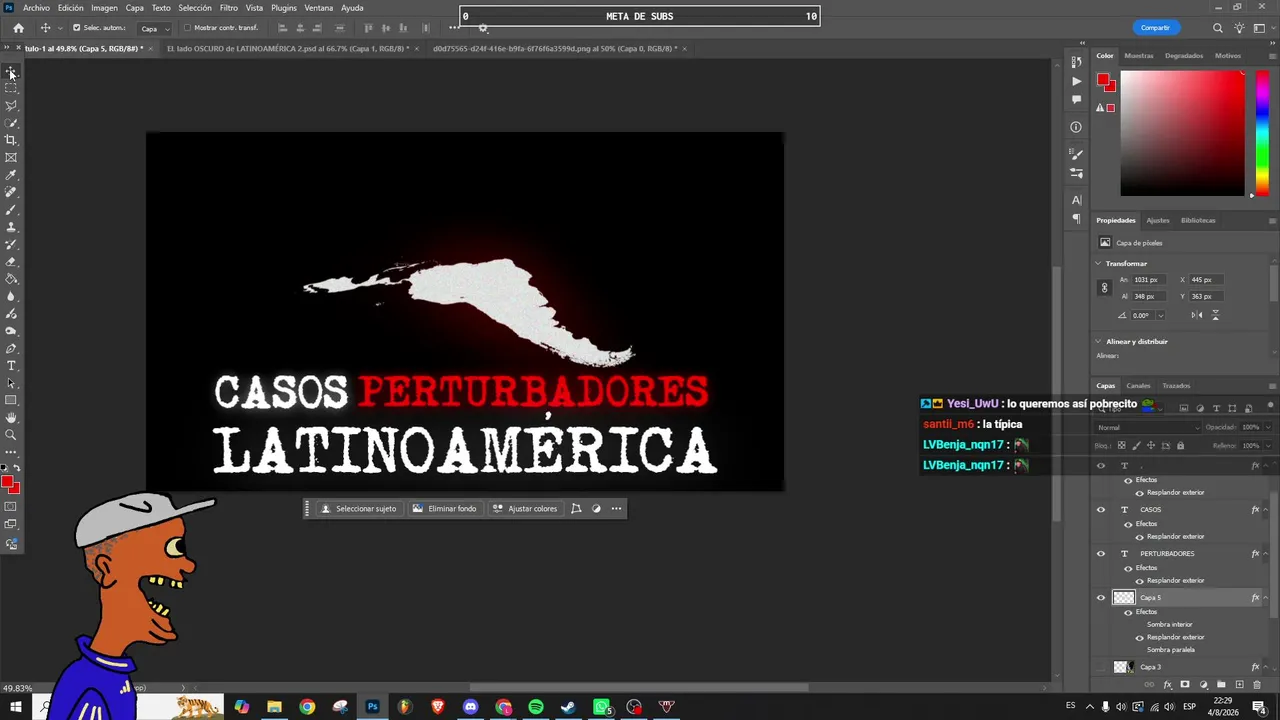Hide the PERTURBADORES text layer
The width and height of the screenshot is (1280, 720).
pyautogui.click(x=1101, y=554)
